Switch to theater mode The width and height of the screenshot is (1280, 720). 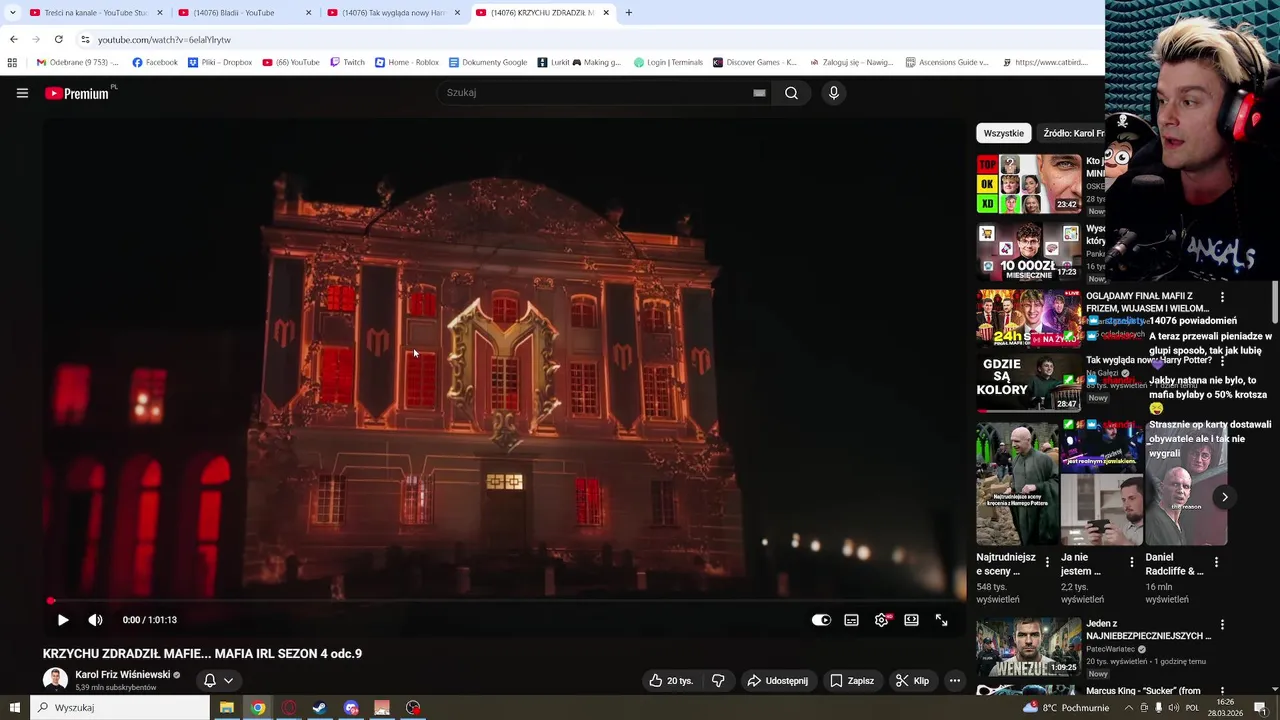point(911,620)
